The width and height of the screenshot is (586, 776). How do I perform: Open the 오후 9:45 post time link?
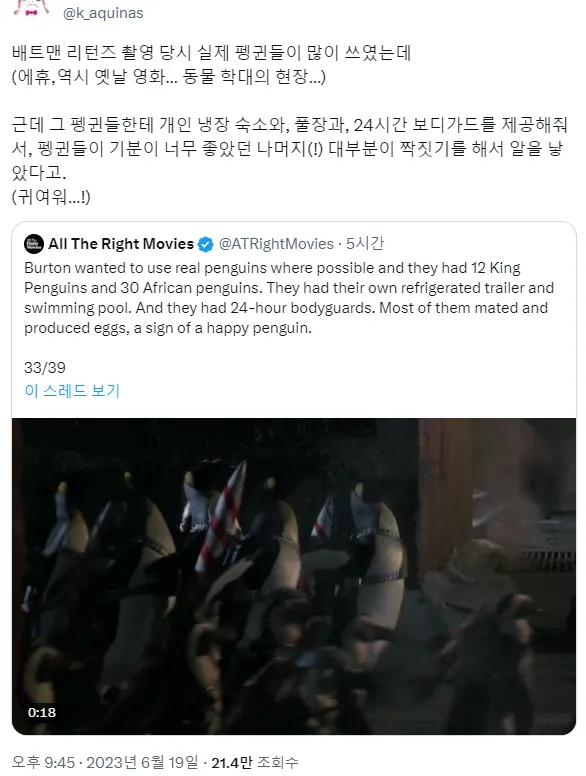43,763
